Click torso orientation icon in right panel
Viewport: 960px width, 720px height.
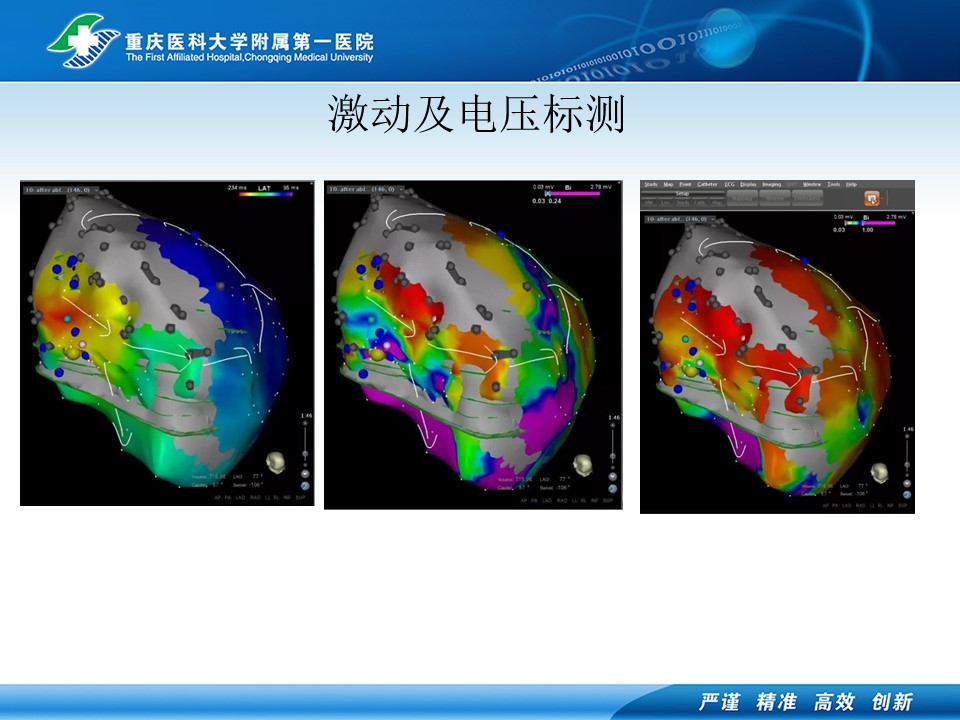click(x=880, y=472)
